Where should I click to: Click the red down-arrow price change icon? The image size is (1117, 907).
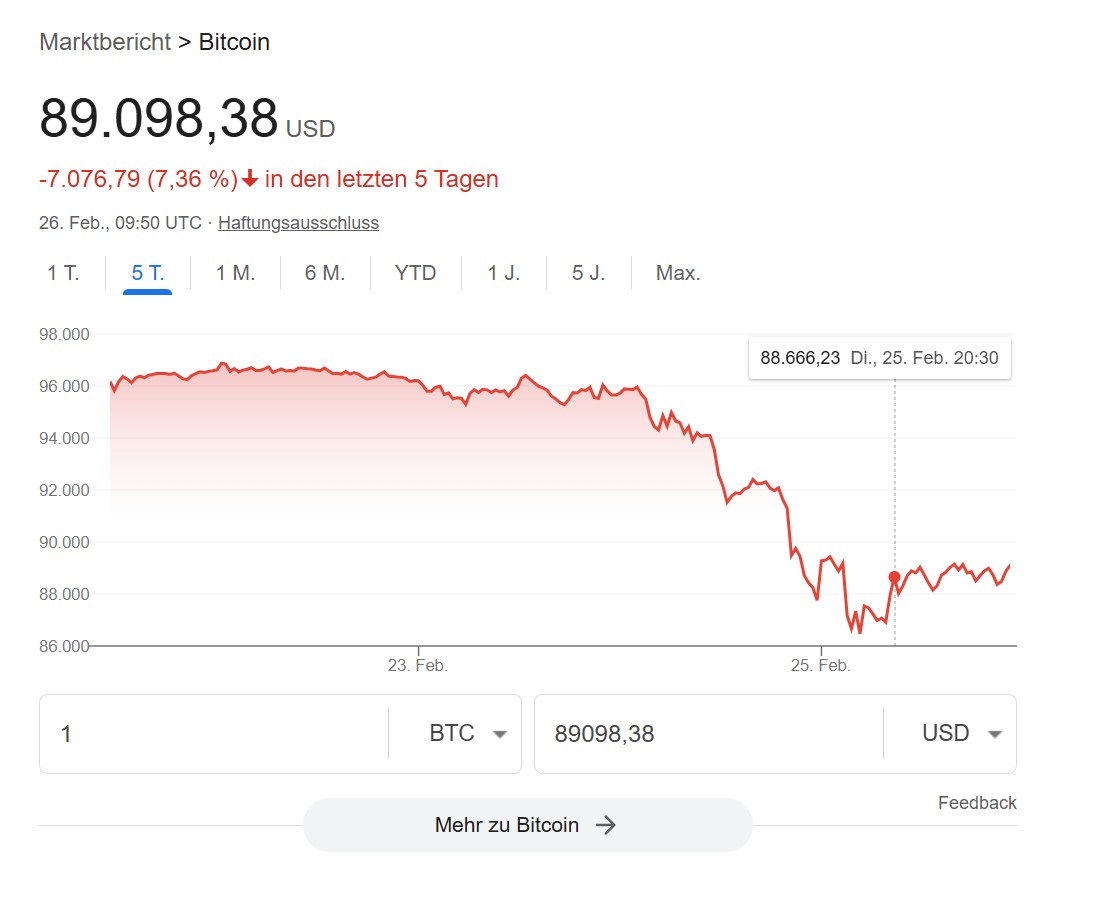pos(249,178)
